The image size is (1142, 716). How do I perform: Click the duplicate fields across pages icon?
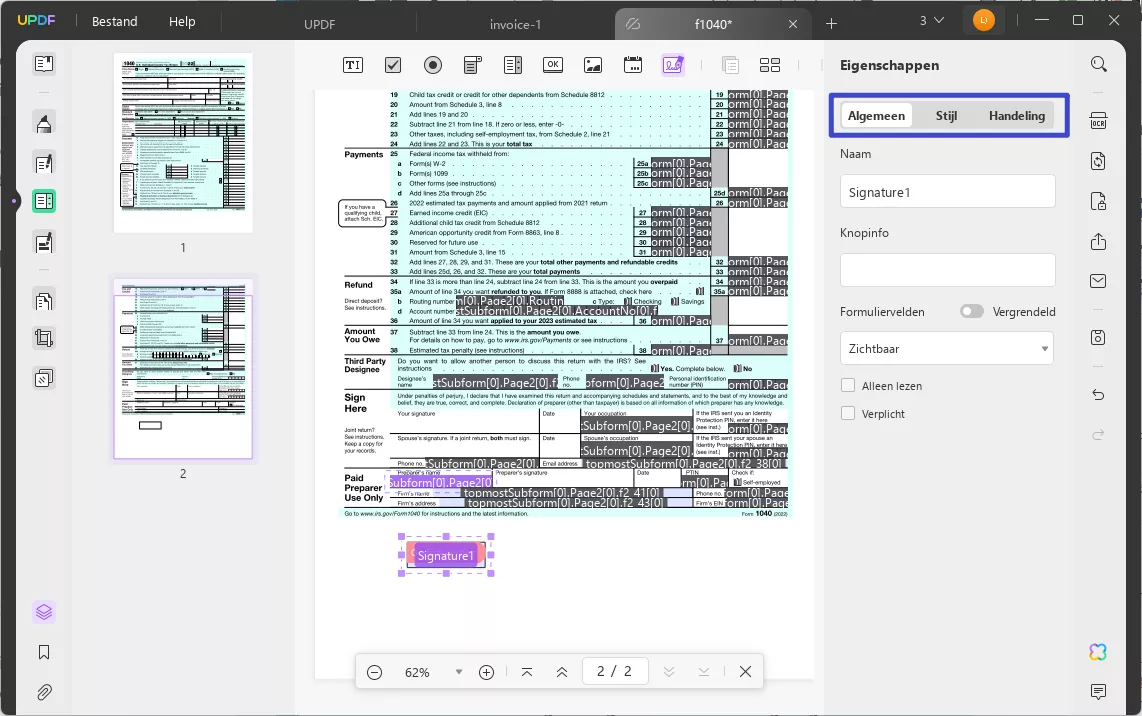coord(730,65)
